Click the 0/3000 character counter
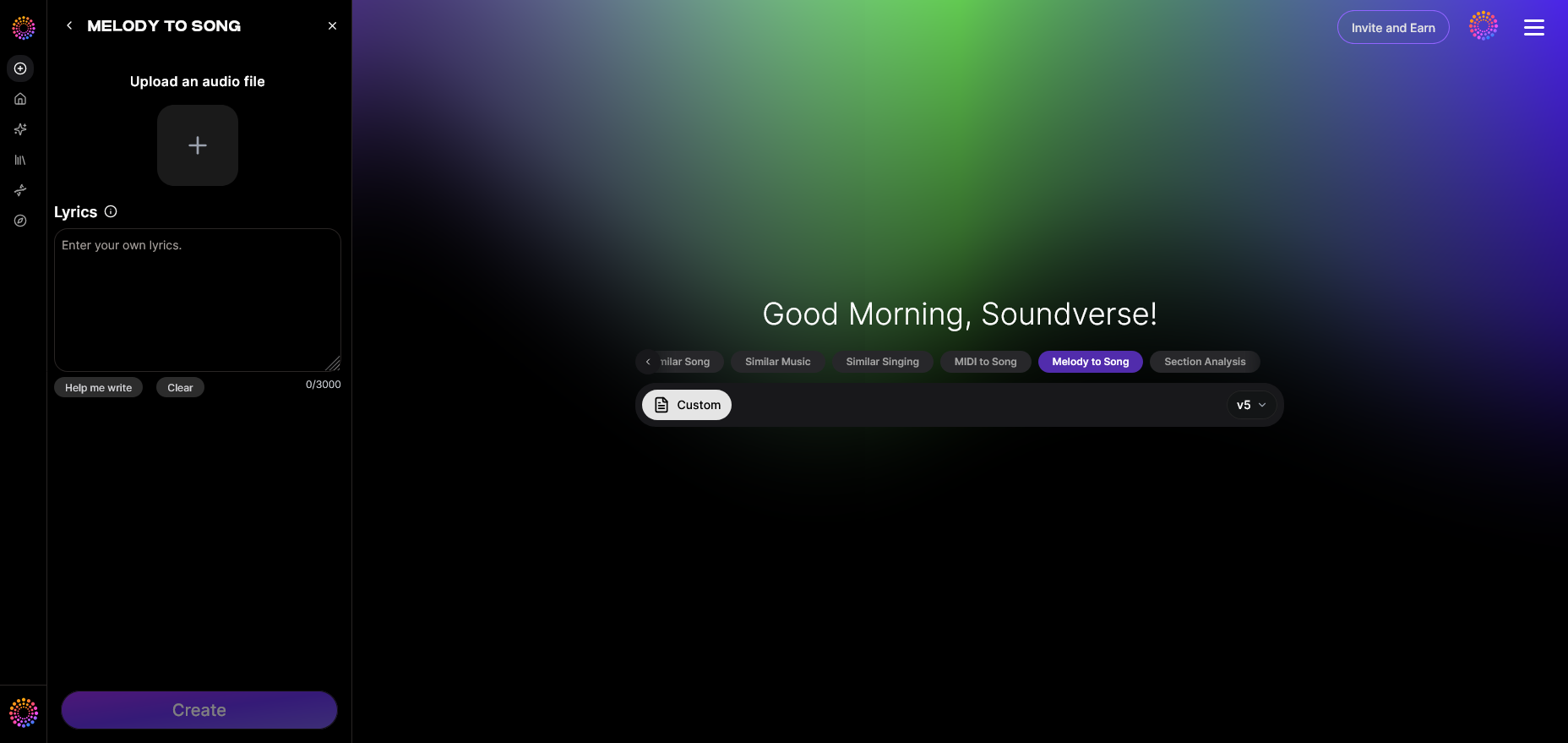Screen dimensions: 1568x743 click(x=324, y=385)
